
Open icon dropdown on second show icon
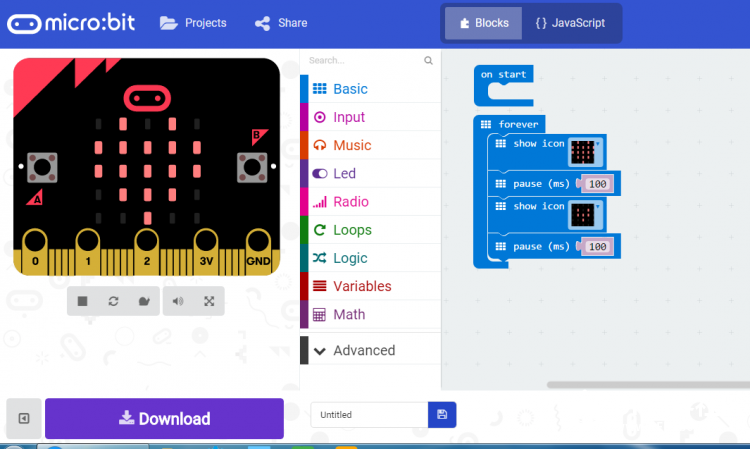pyautogui.click(x=586, y=215)
